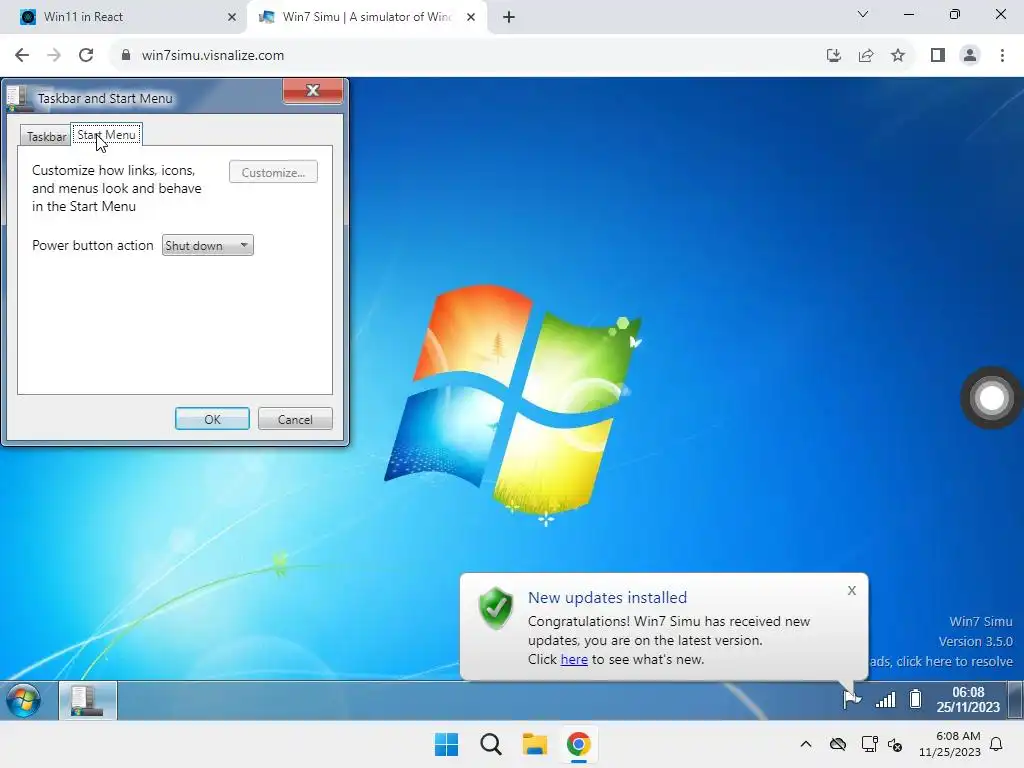This screenshot has width=1024, height=768.
Task: Click the network signal bars icon
Action: point(885,700)
